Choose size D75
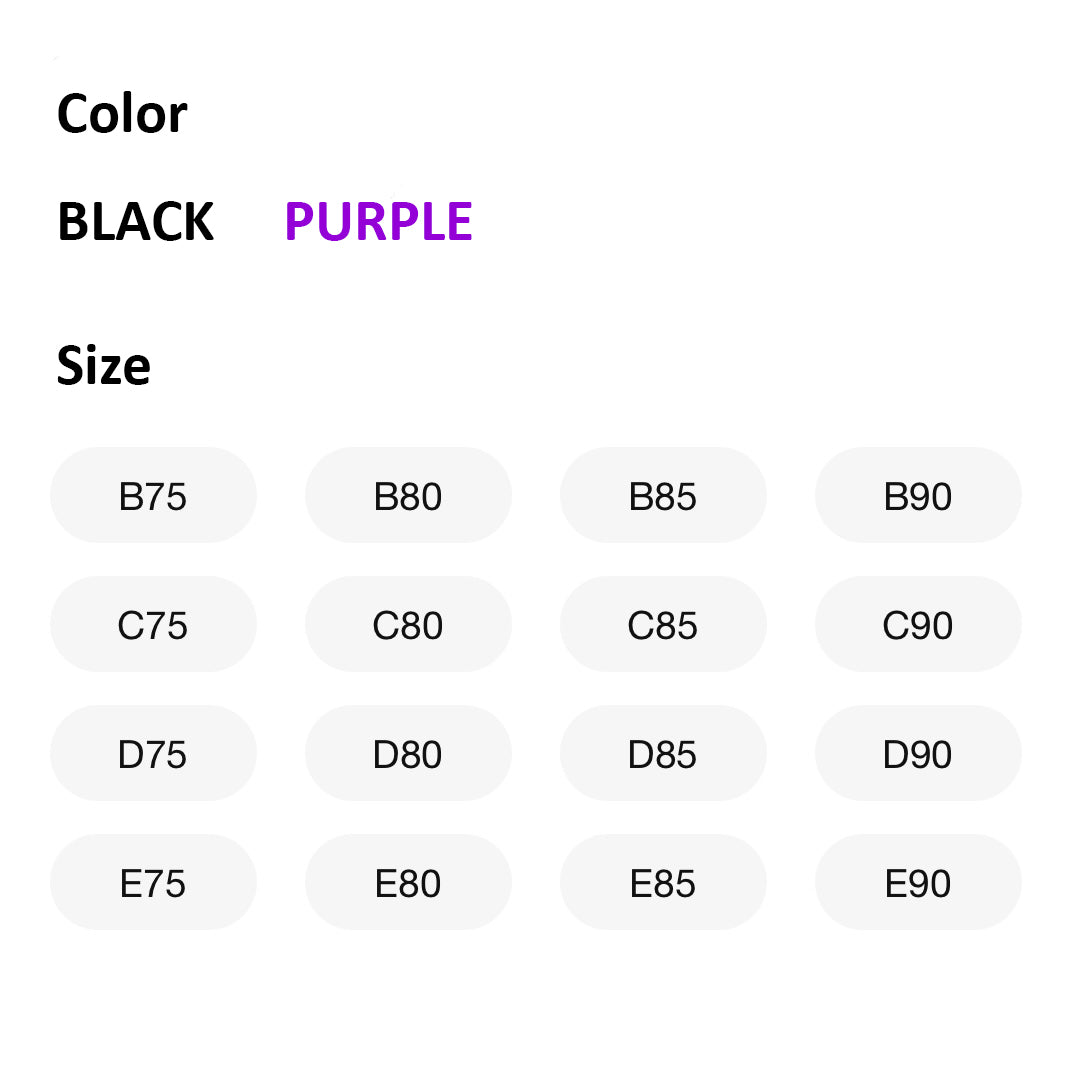The width and height of the screenshot is (1086, 1074). point(153,754)
